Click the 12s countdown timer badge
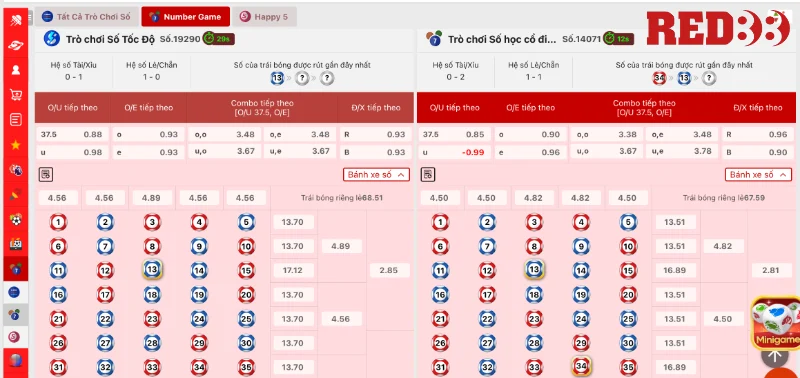This screenshot has width=800, height=378. coord(618,39)
